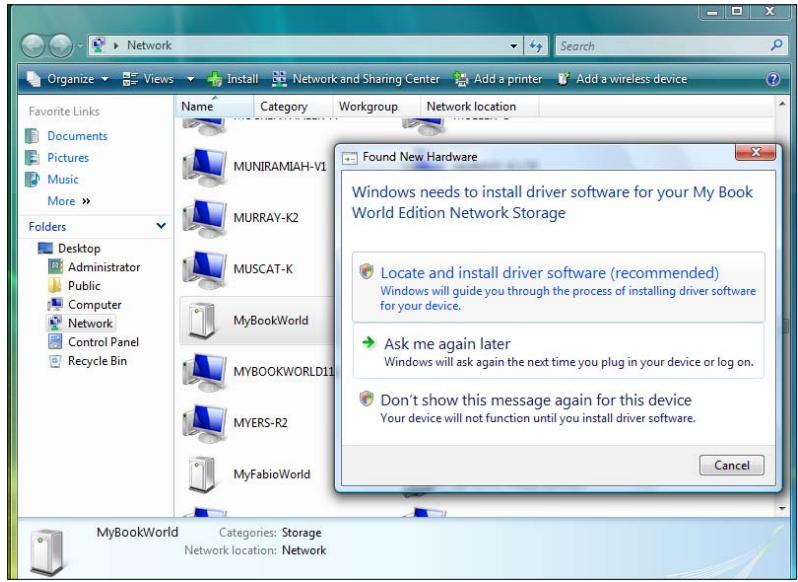The height and width of the screenshot is (582, 798).
Task: Click the Add a printer icon
Action: pyautogui.click(x=461, y=79)
